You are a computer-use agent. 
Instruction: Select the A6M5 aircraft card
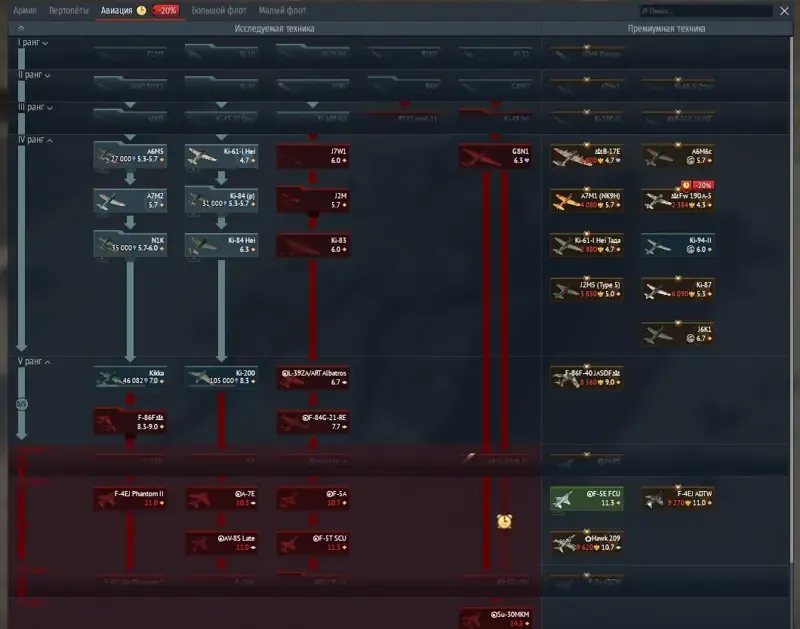point(130,156)
